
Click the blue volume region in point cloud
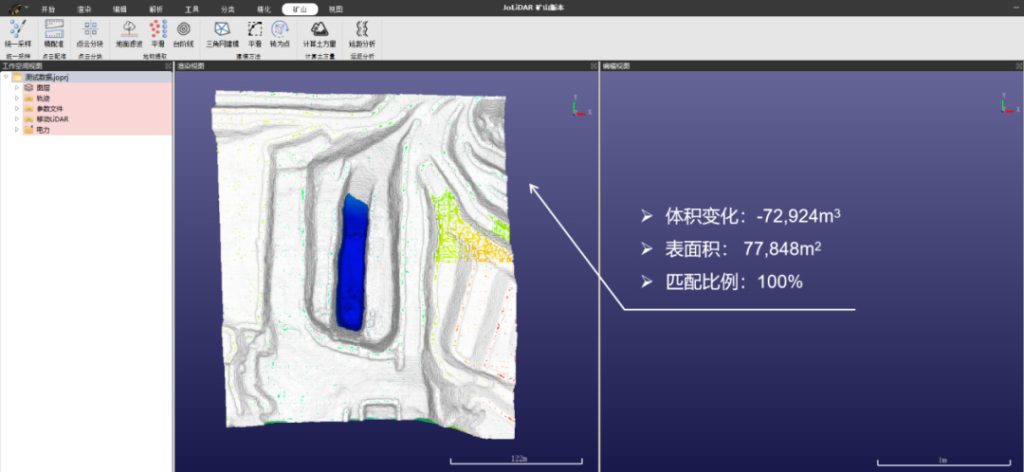(352, 260)
